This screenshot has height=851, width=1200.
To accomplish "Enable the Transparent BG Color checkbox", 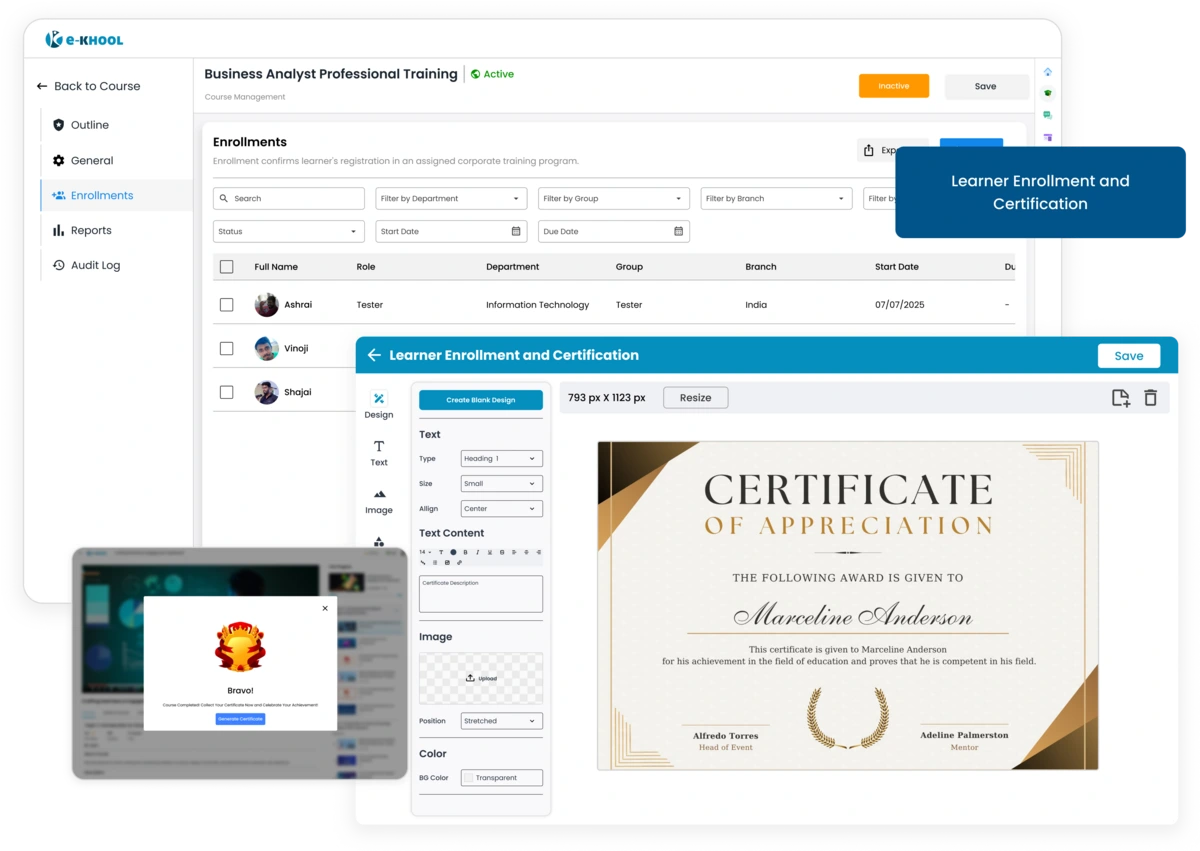I will (x=467, y=777).
